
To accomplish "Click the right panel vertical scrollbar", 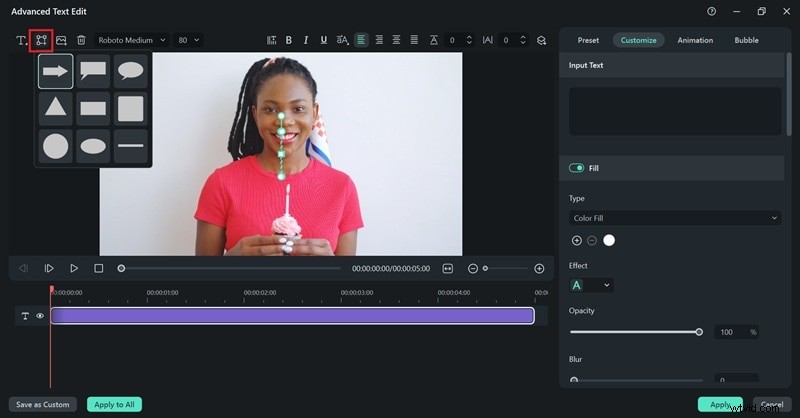I will (x=789, y=94).
